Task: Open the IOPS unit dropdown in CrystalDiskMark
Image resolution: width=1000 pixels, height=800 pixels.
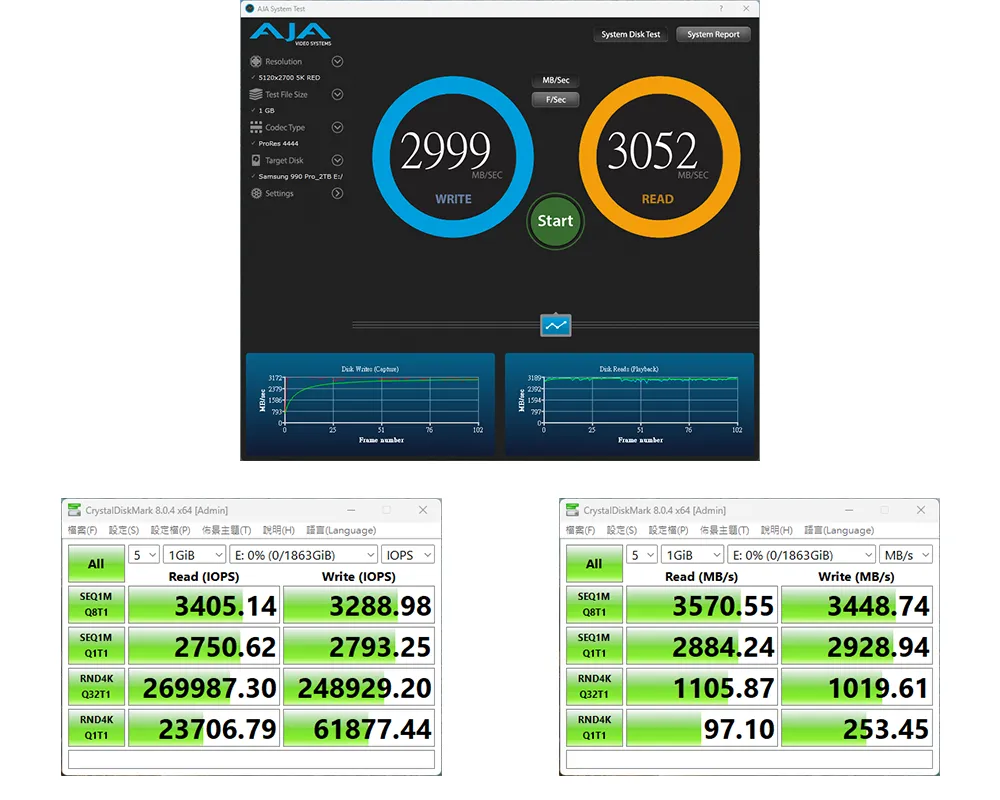Action: (x=408, y=555)
